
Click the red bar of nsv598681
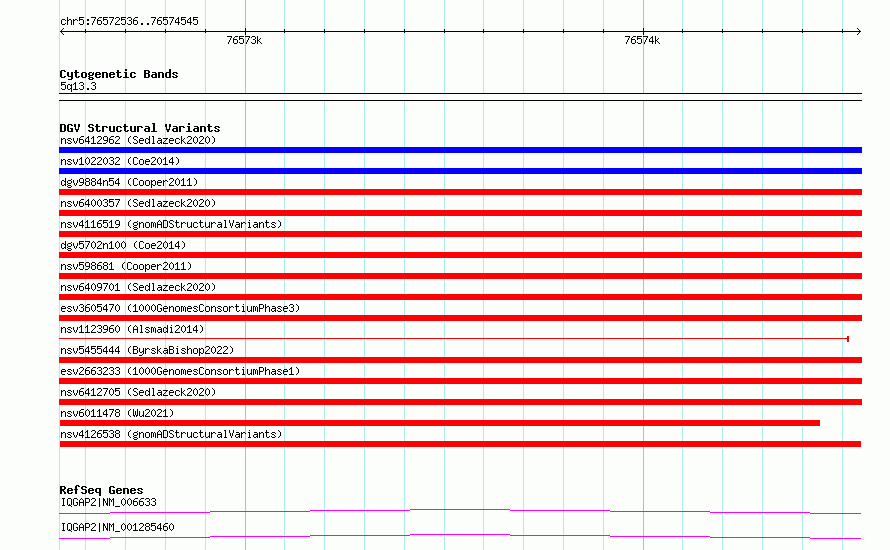pos(460,276)
